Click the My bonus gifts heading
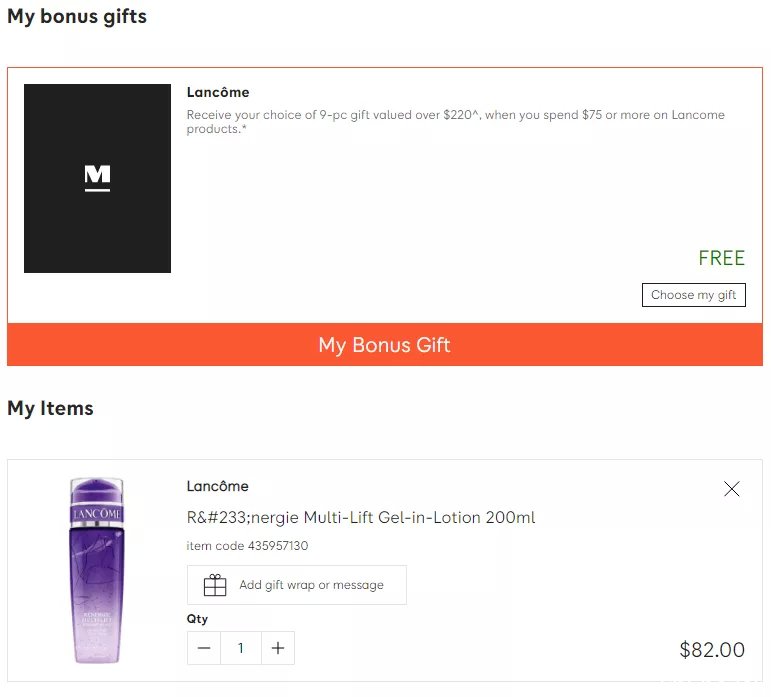The height and width of the screenshot is (697, 771). pos(77,17)
